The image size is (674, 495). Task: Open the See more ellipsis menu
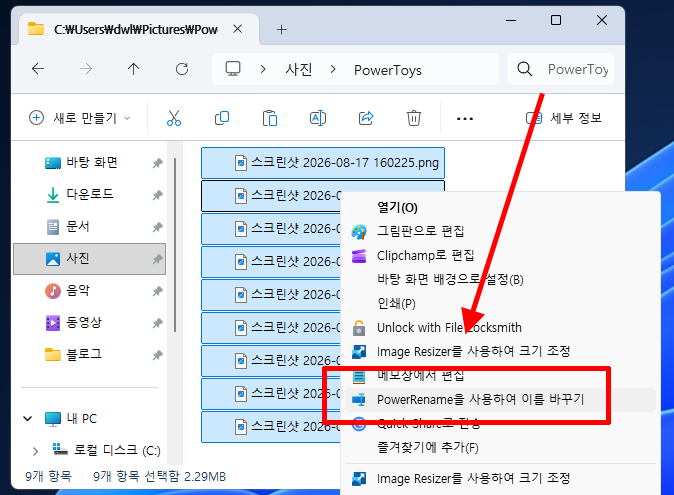coord(465,119)
